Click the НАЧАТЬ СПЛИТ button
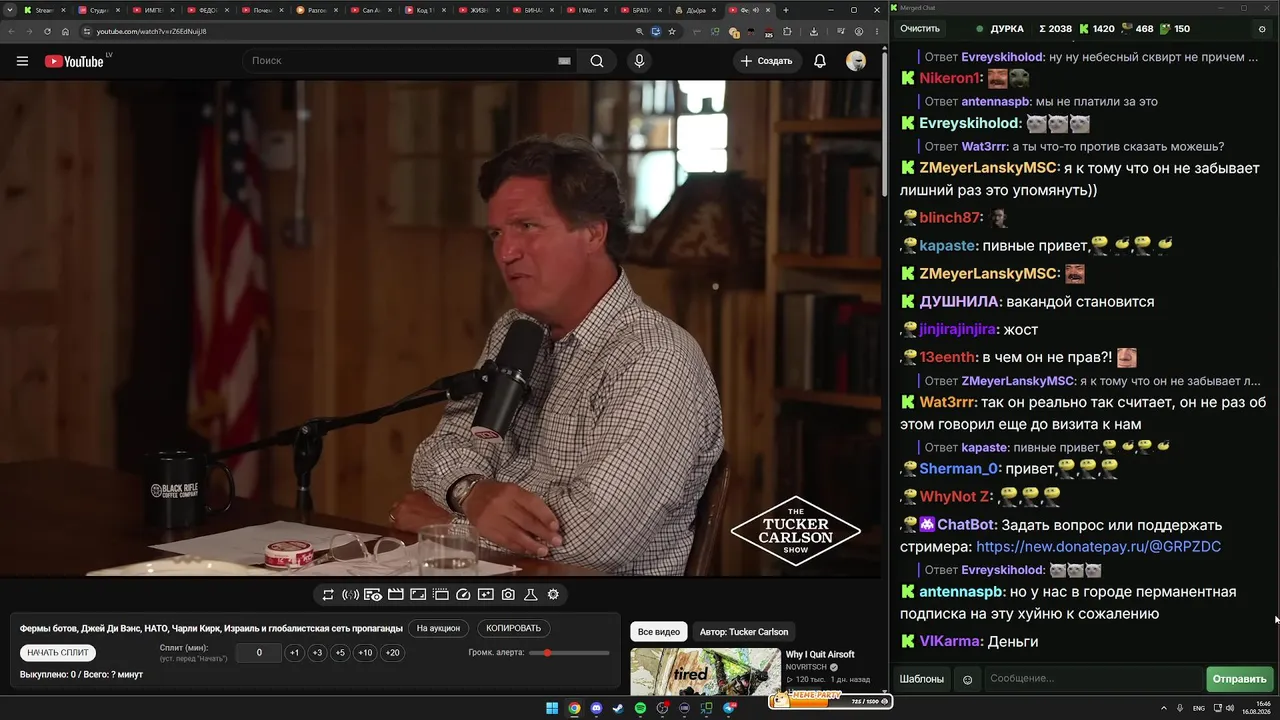Image resolution: width=1280 pixels, height=720 pixels. point(58,653)
